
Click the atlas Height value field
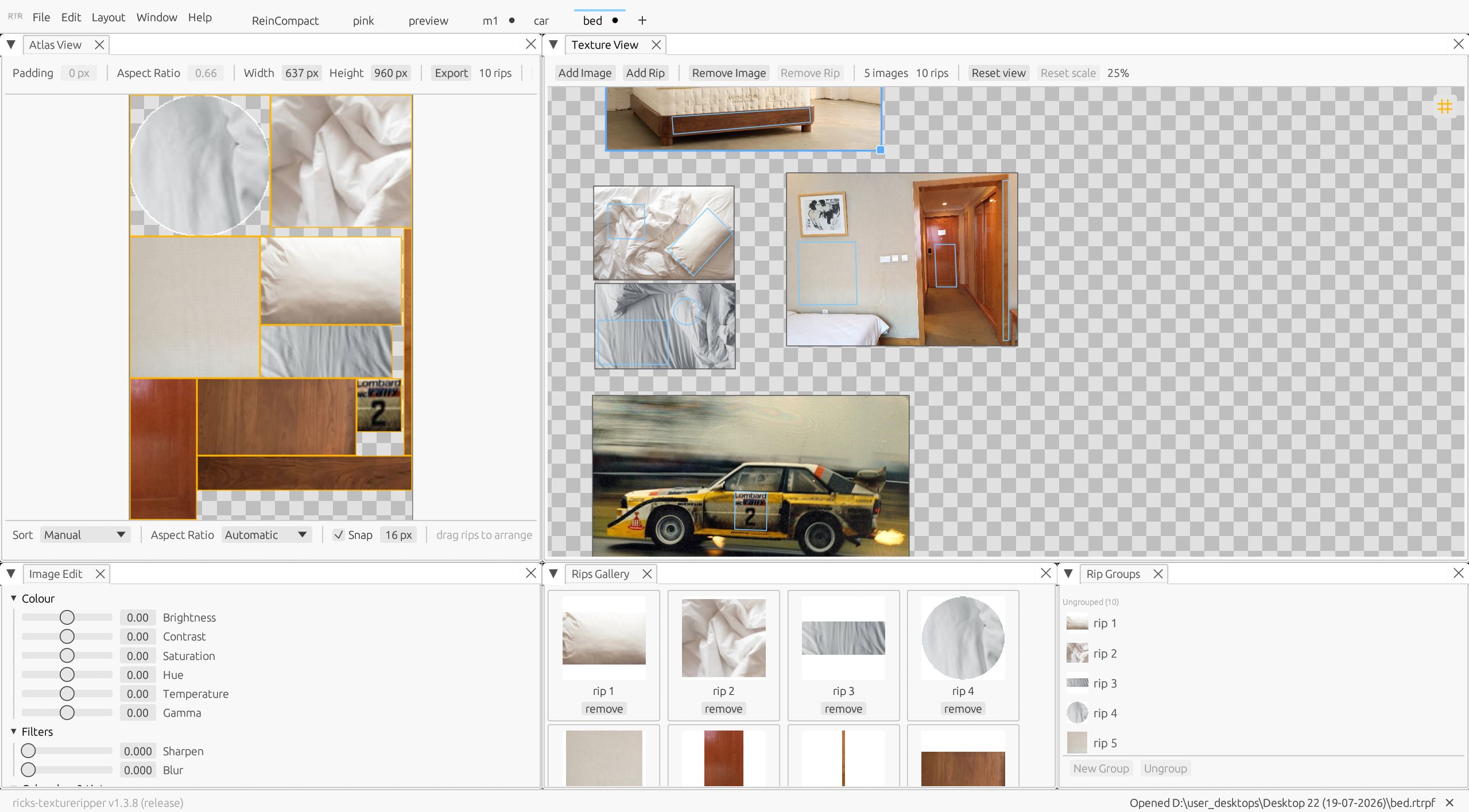pos(390,73)
